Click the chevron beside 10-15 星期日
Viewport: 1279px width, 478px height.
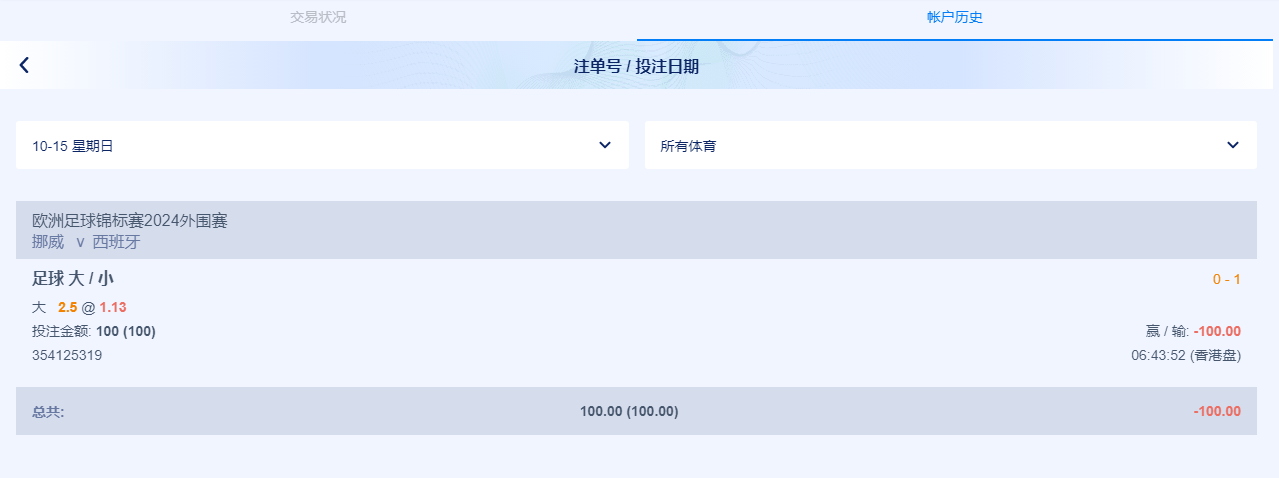pyautogui.click(x=605, y=145)
